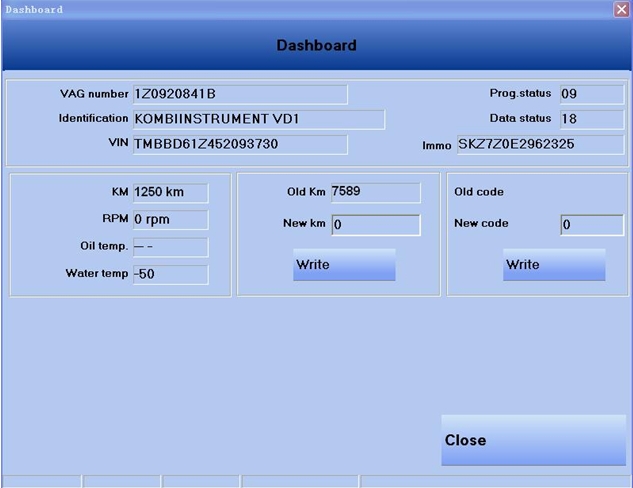Click the Old Km value field
This screenshot has width=633, height=488.
coord(375,192)
